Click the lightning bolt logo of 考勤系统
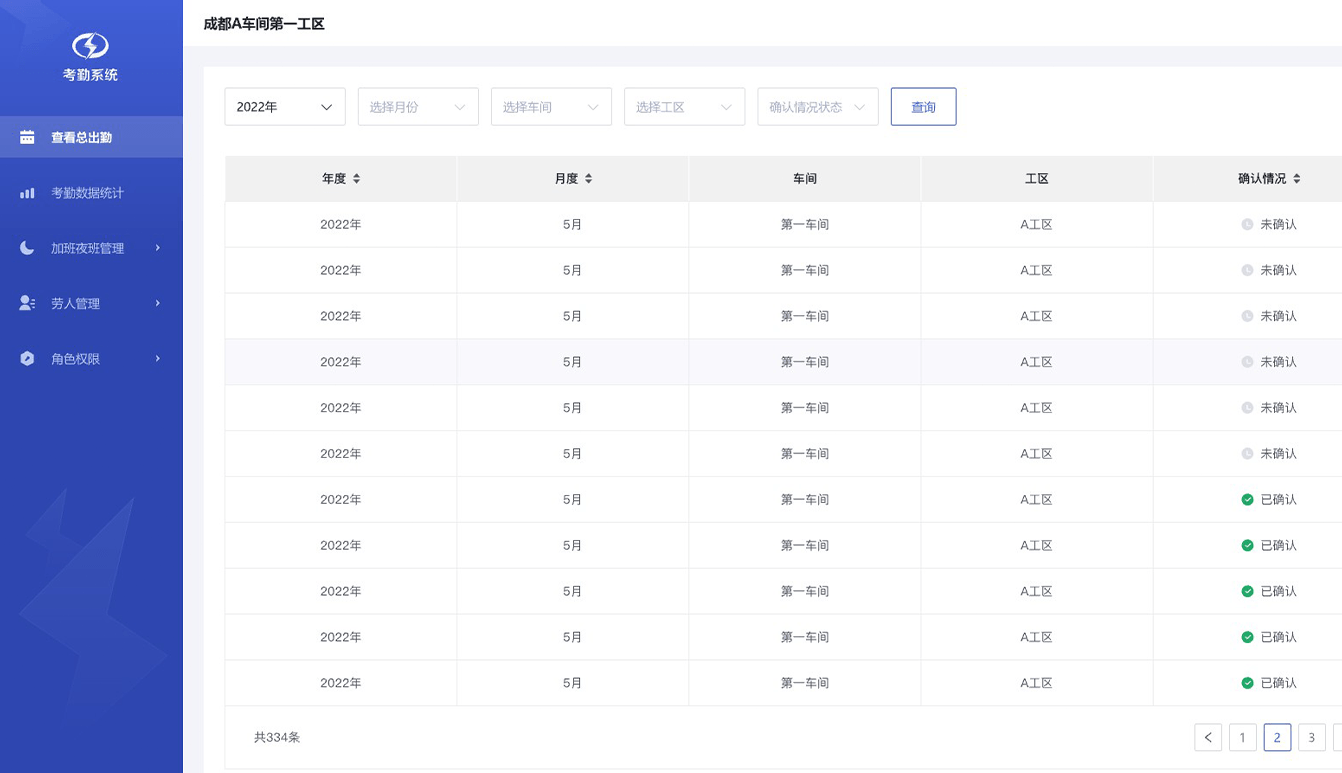 click(x=90, y=46)
